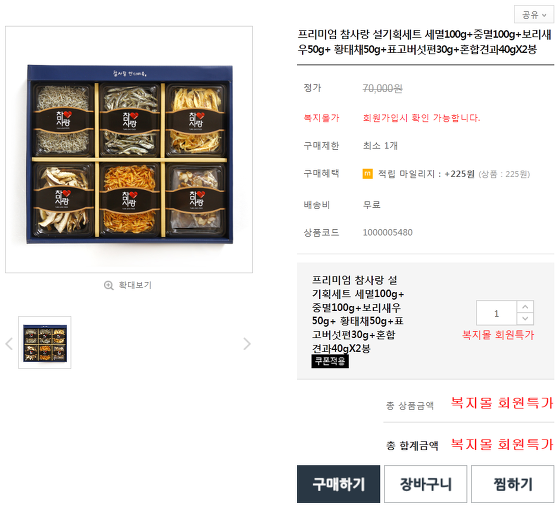Click the 찜하기 wishlist button
The width and height of the screenshot is (560, 508).
tap(512, 484)
